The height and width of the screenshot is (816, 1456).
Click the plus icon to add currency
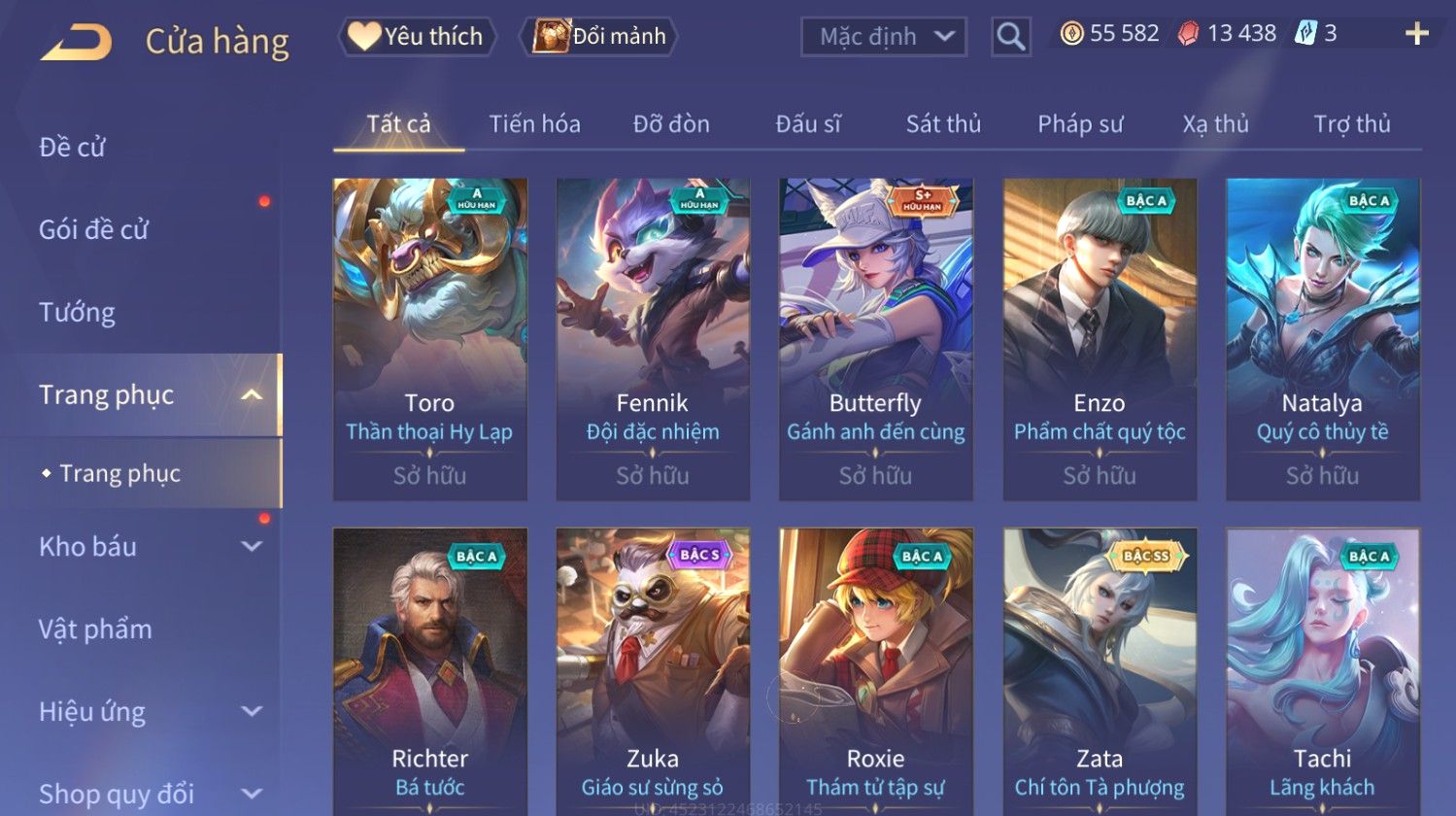click(x=1417, y=34)
